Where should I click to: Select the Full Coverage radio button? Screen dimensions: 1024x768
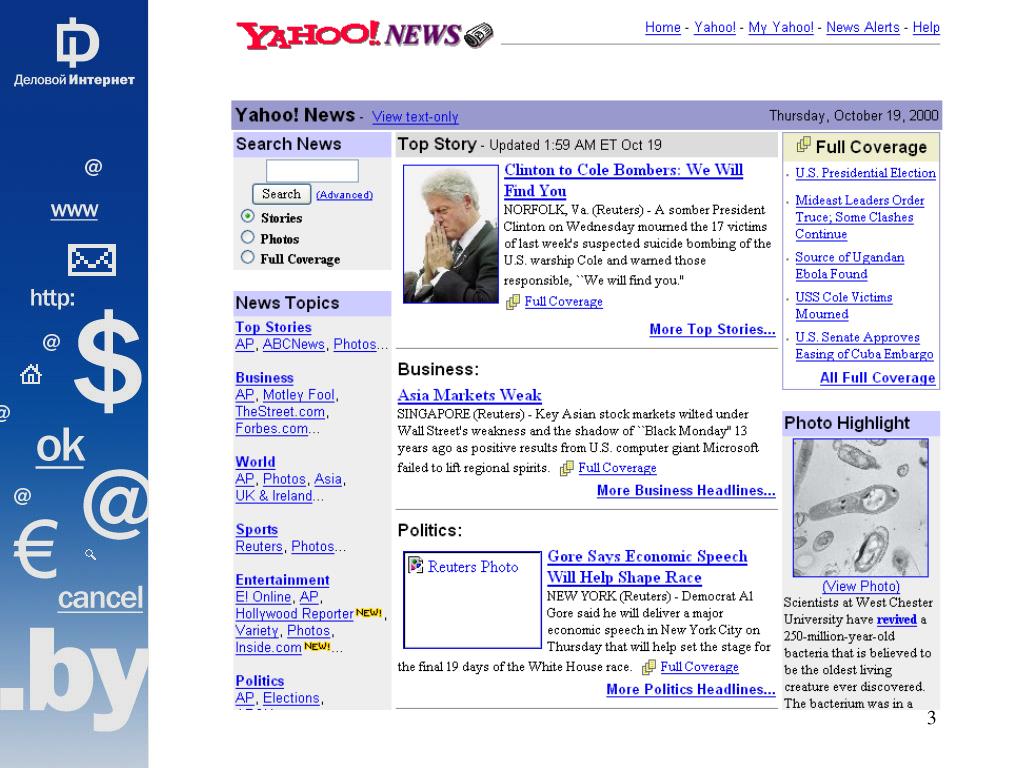tap(248, 257)
